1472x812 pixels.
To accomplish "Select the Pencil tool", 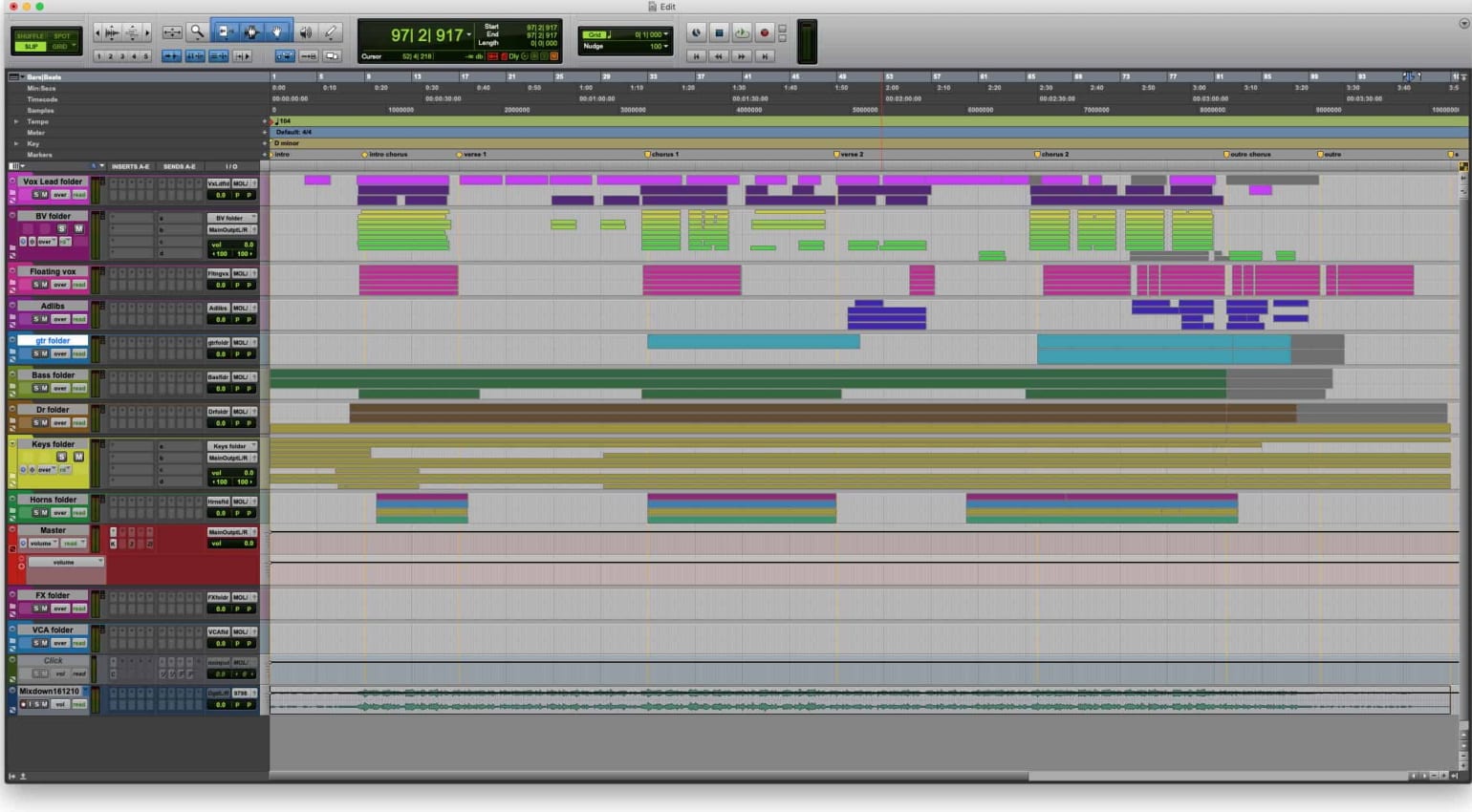I will tap(331, 32).
